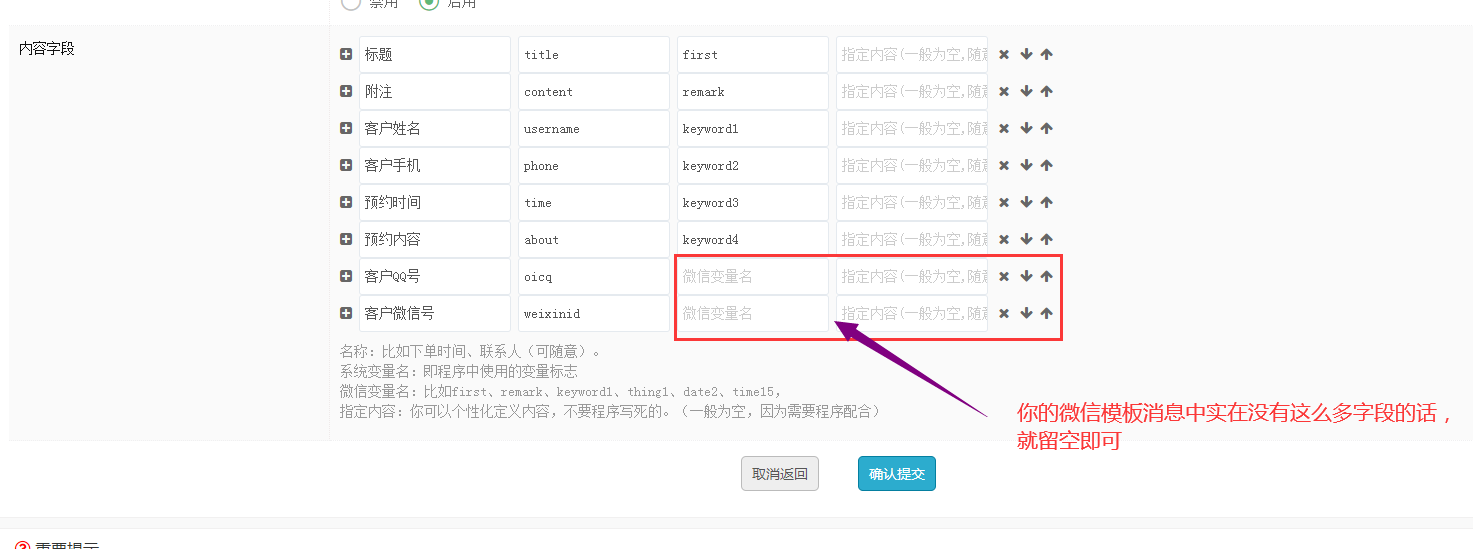Focus the empty 微信变量名 field for 客户QQ号
The image size is (1473, 549).
coord(752,277)
